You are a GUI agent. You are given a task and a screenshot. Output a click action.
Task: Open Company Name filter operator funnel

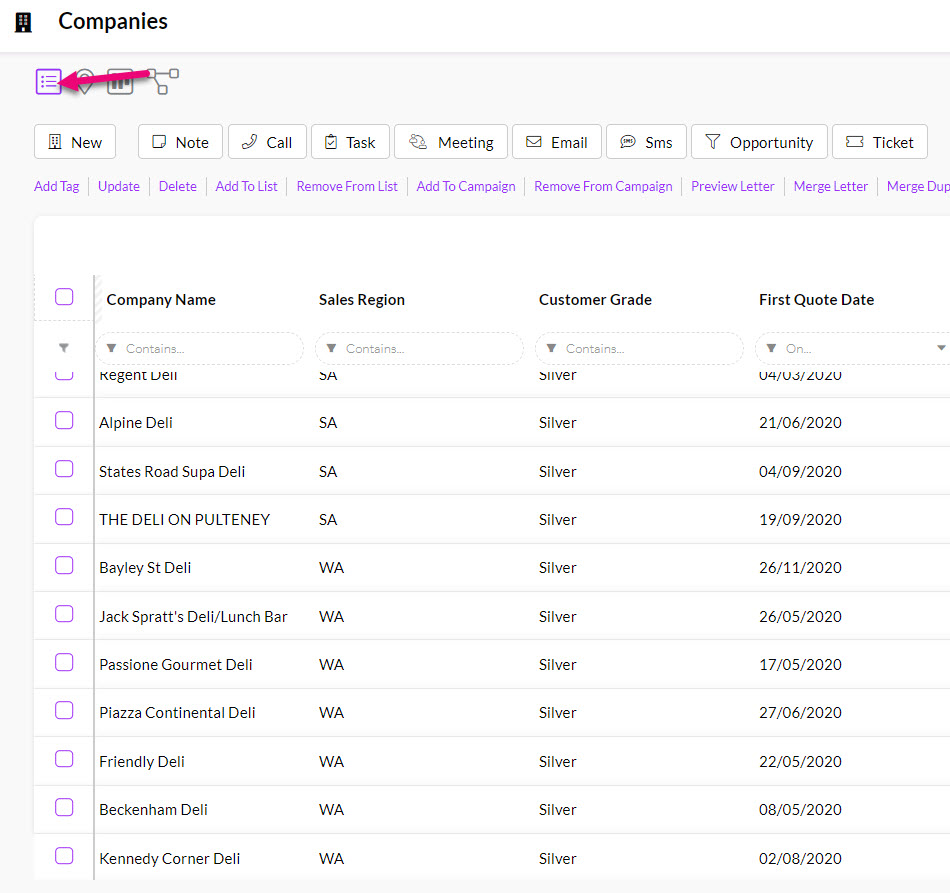[x=111, y=348]
